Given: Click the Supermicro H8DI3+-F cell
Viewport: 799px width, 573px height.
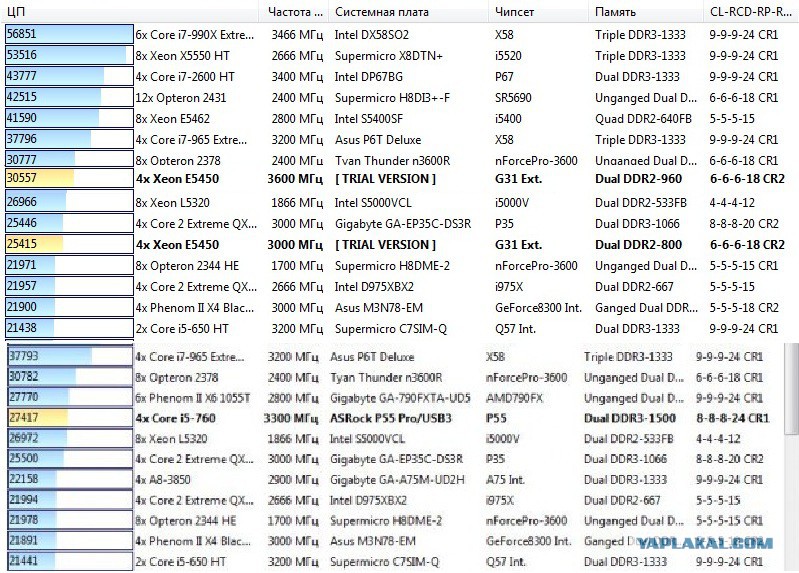Looking at the screenshot, I should [x=392, y=97].
